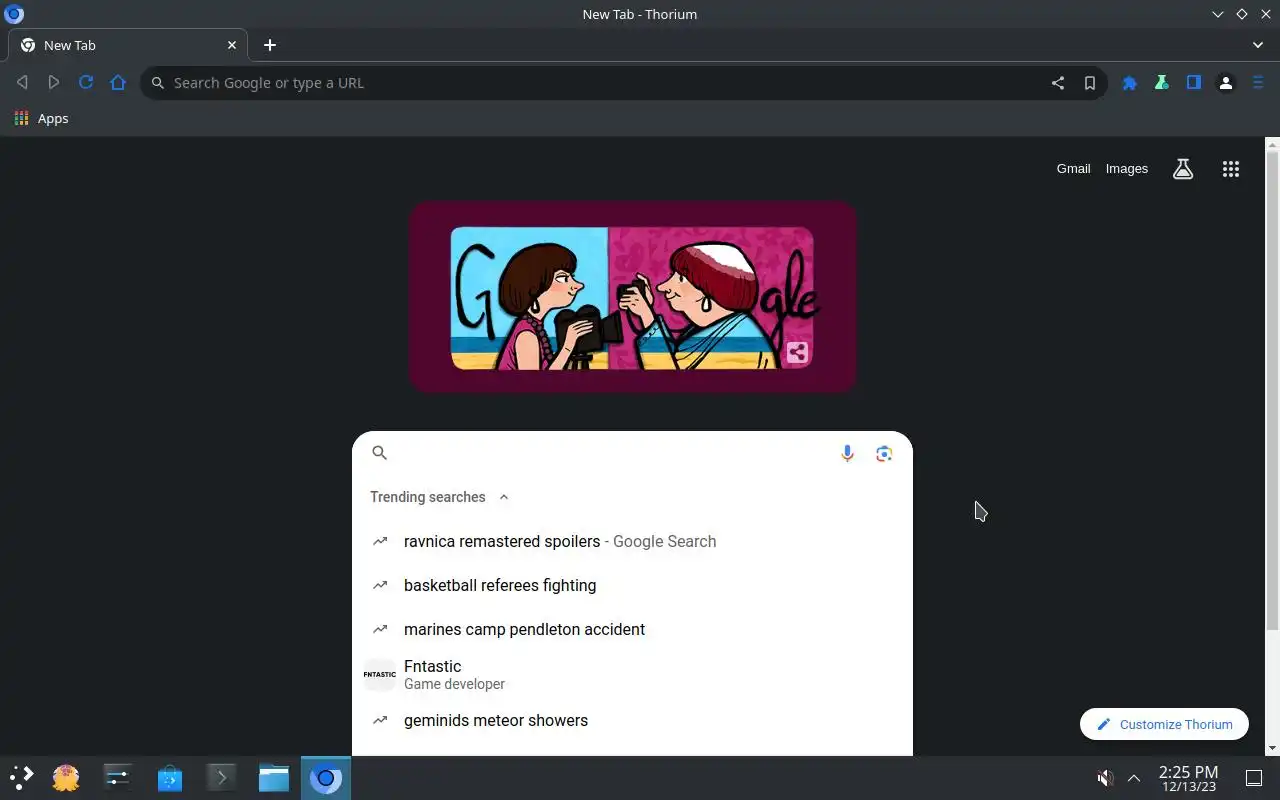
Task: Open the Gmail link
Action: [1073, 169]
